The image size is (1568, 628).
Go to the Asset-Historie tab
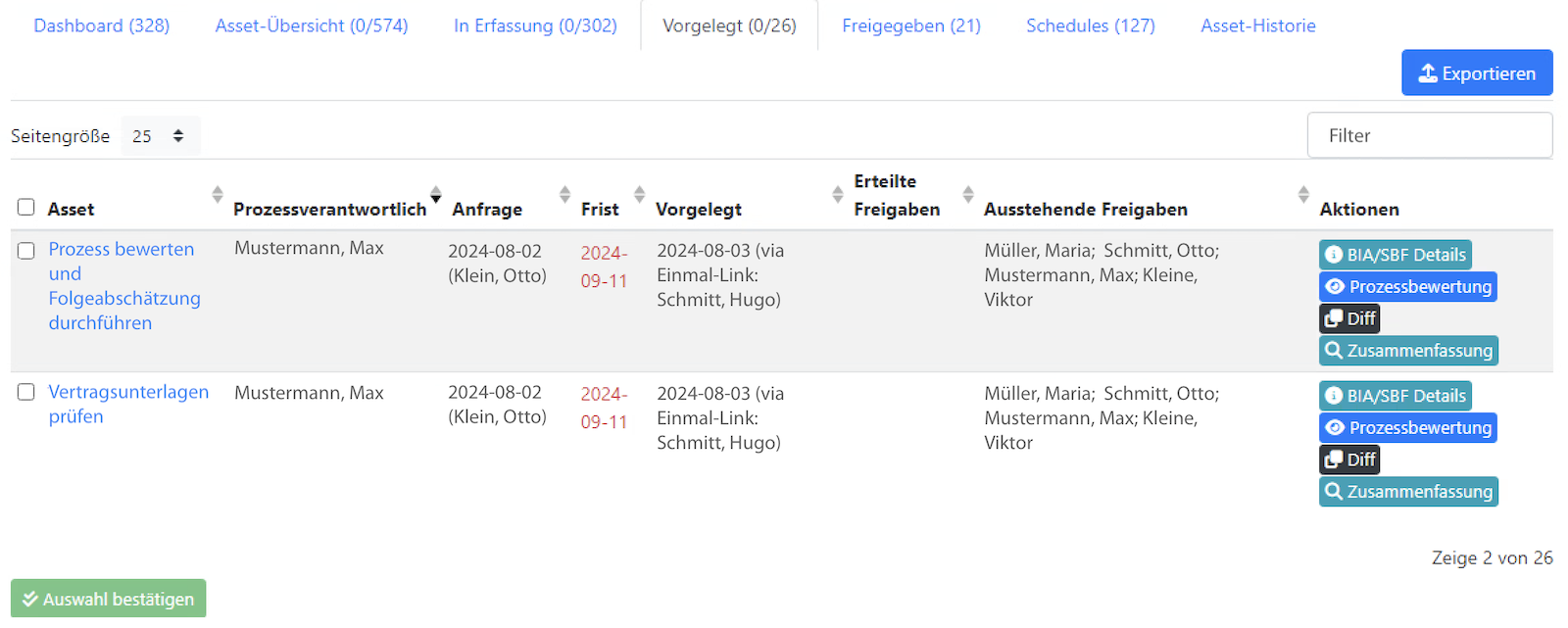pos(1258,25)
